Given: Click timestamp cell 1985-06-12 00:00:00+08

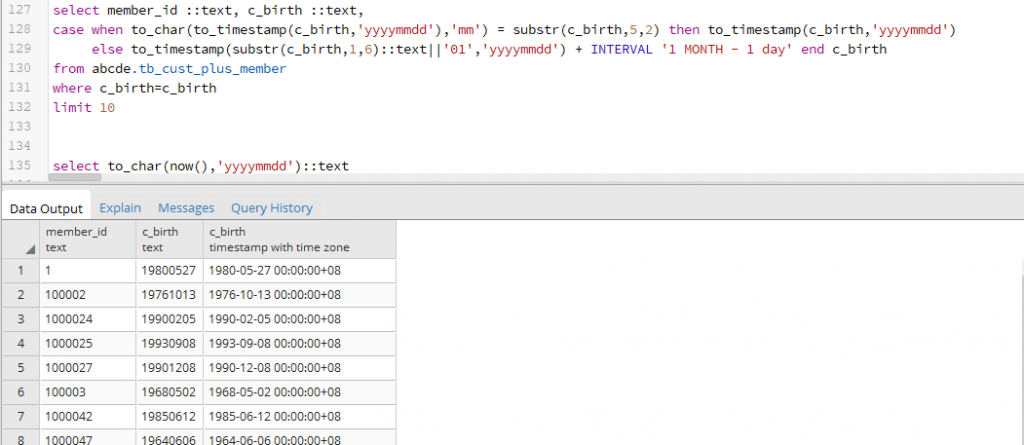Looking at the screenshot, I should [x=300, y=416].
